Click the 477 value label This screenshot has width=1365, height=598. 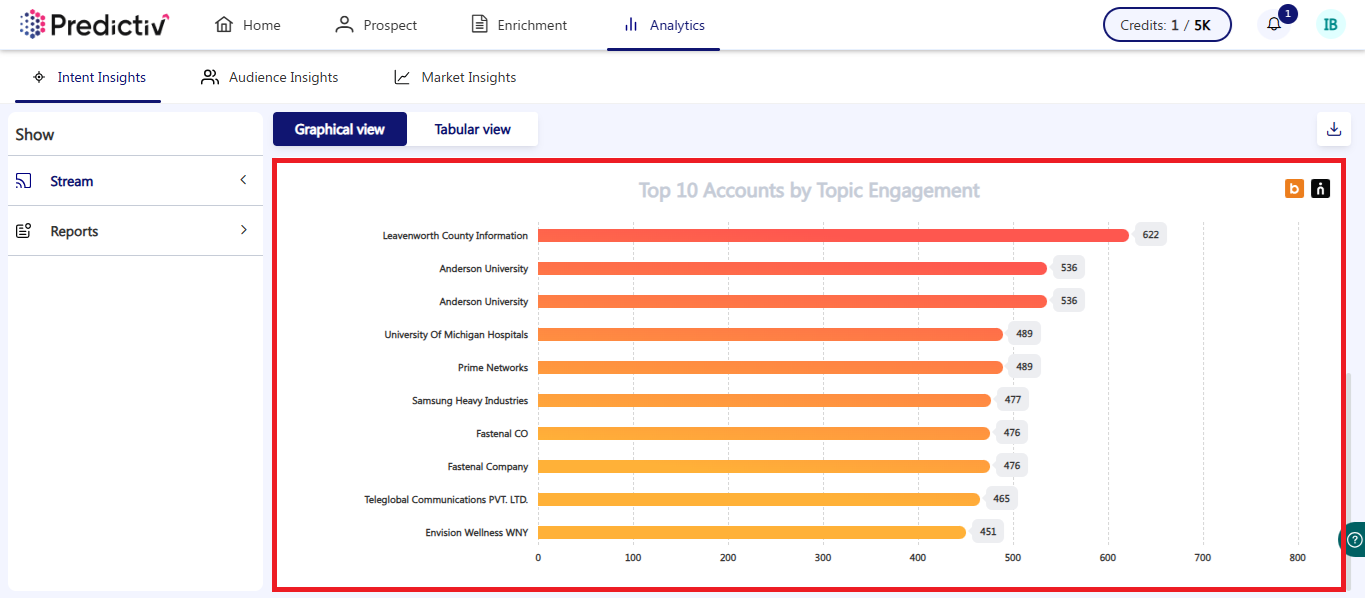(1013, 400)
